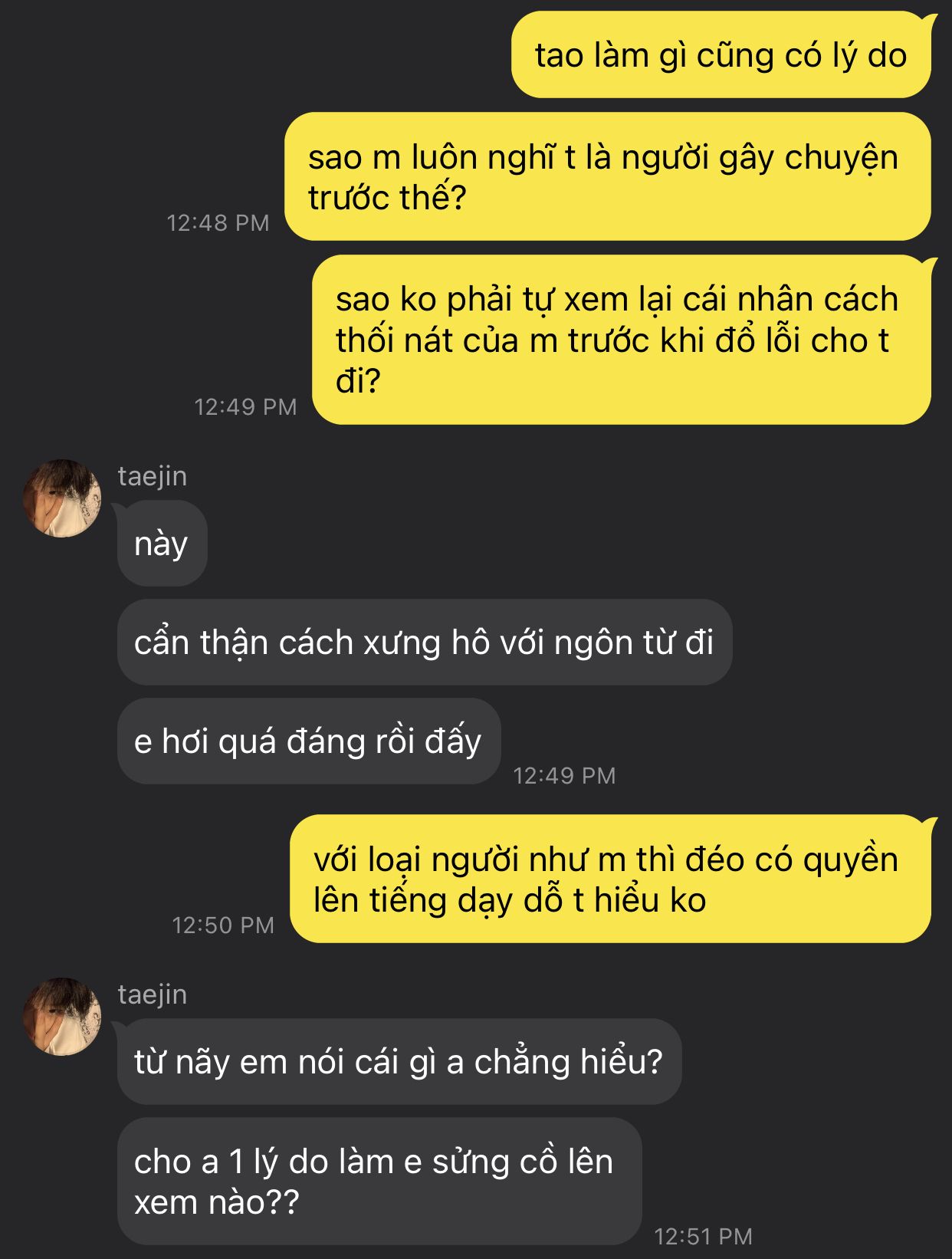Image resolution: width=952 pixels, height=1259 pixels.
Task: Tap the 12:48 PM timestamp
Action: tap(218, 223)
